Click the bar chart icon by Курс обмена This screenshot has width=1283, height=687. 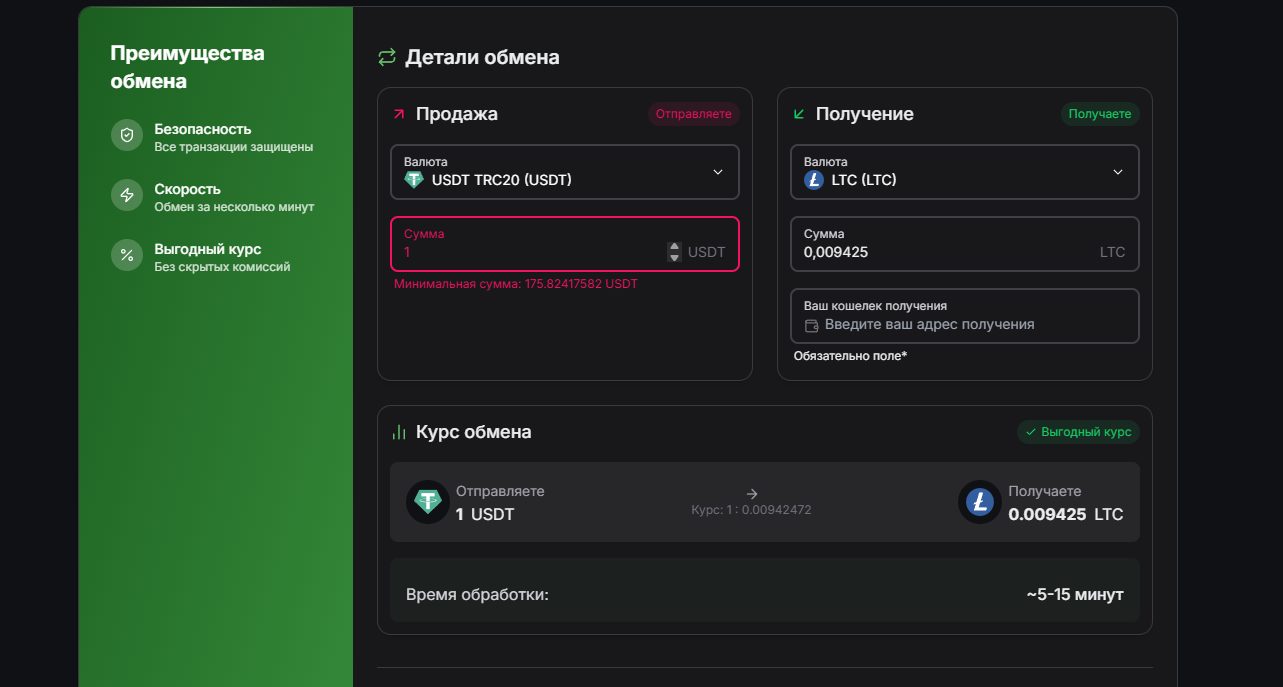tap(399, 432)
